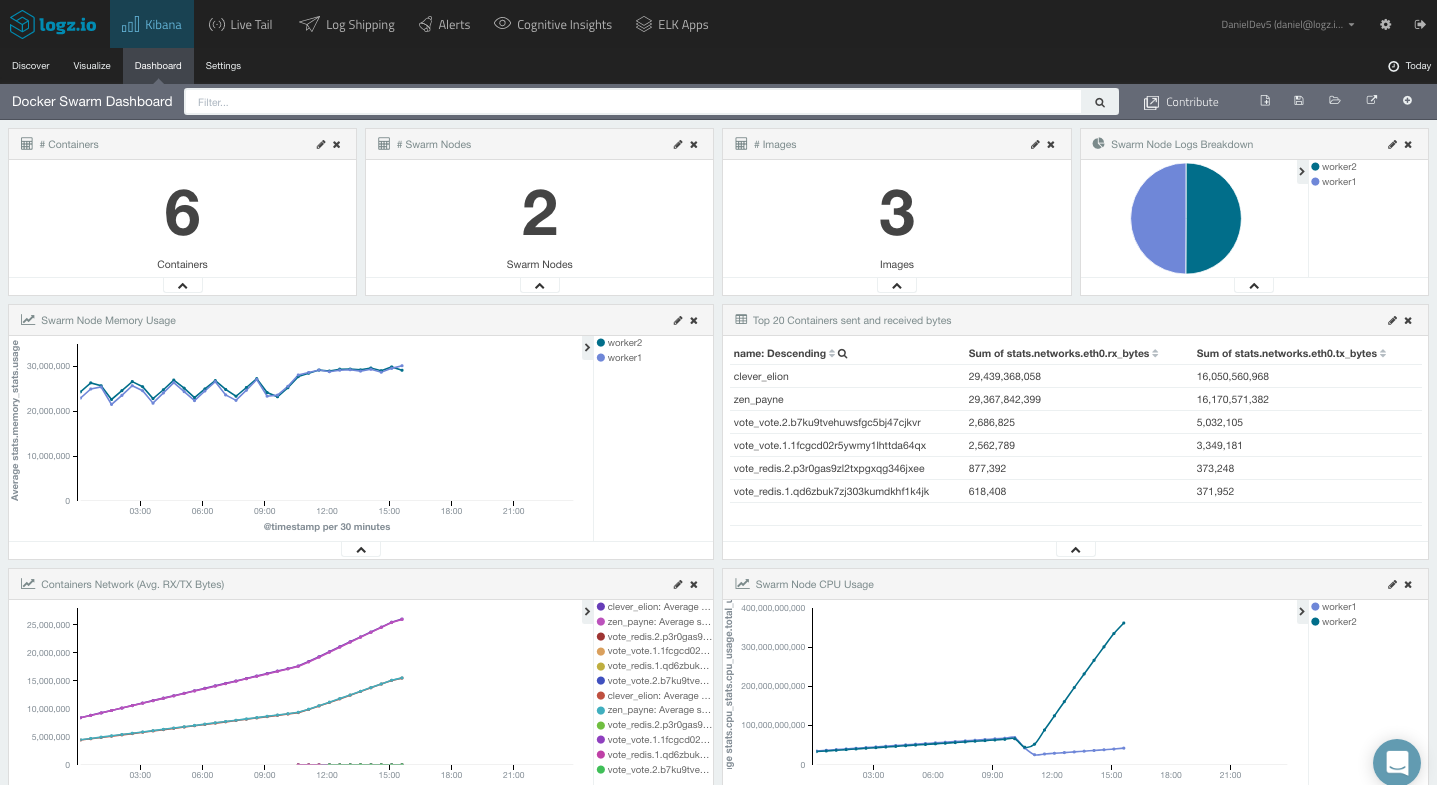Switch to the Discover tab
This screenshot has width=1437, height=785.
click(31, 66)
